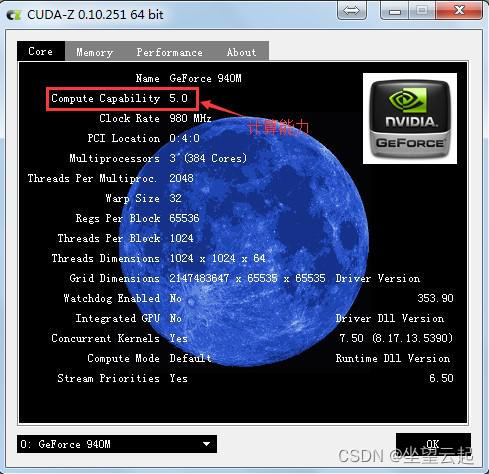This screenshot has height=474, width=489.
Task: Click the CUDA-Z title bar icon
Action: (x=14, y=15)
